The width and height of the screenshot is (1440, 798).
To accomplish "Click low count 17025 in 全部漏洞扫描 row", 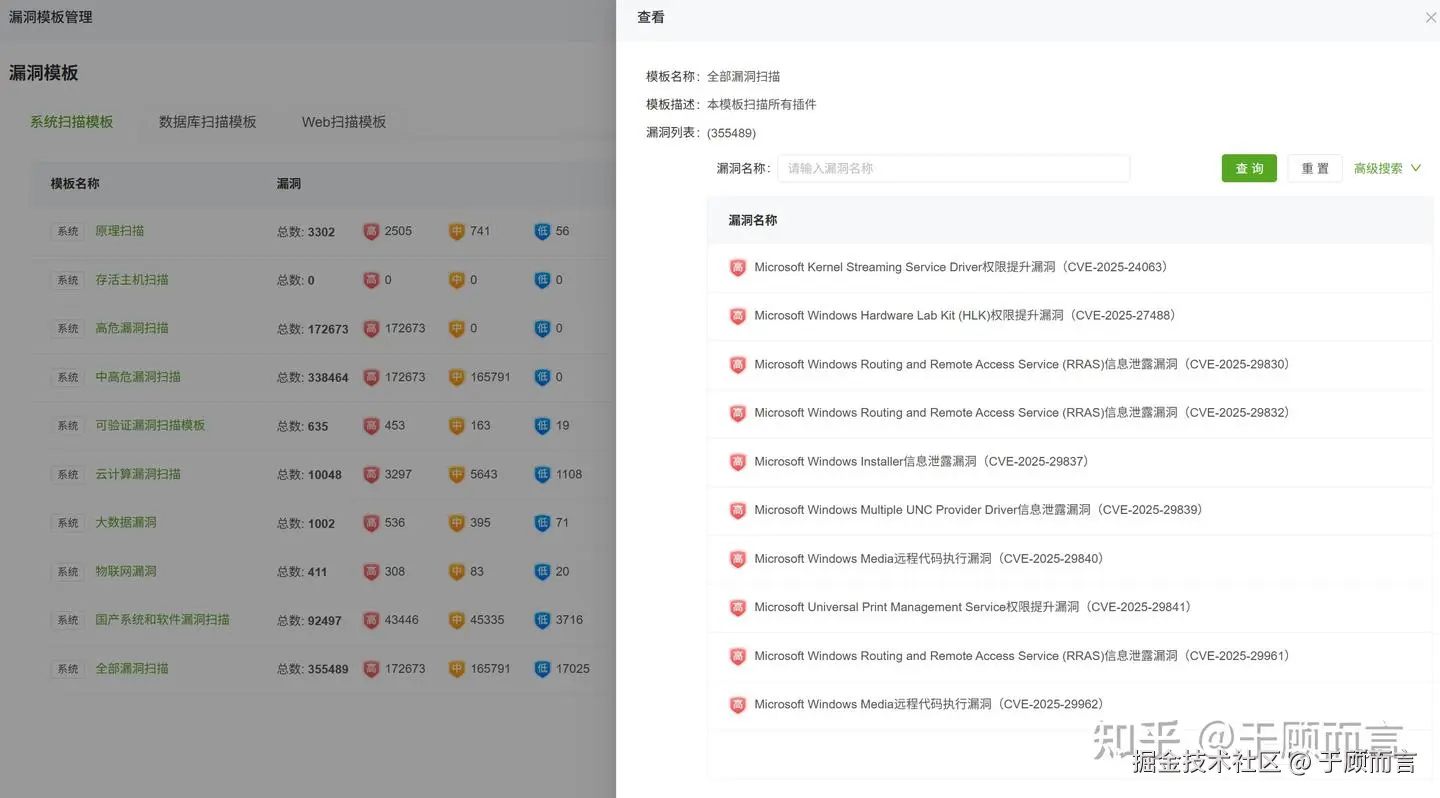I will point(573,669).
